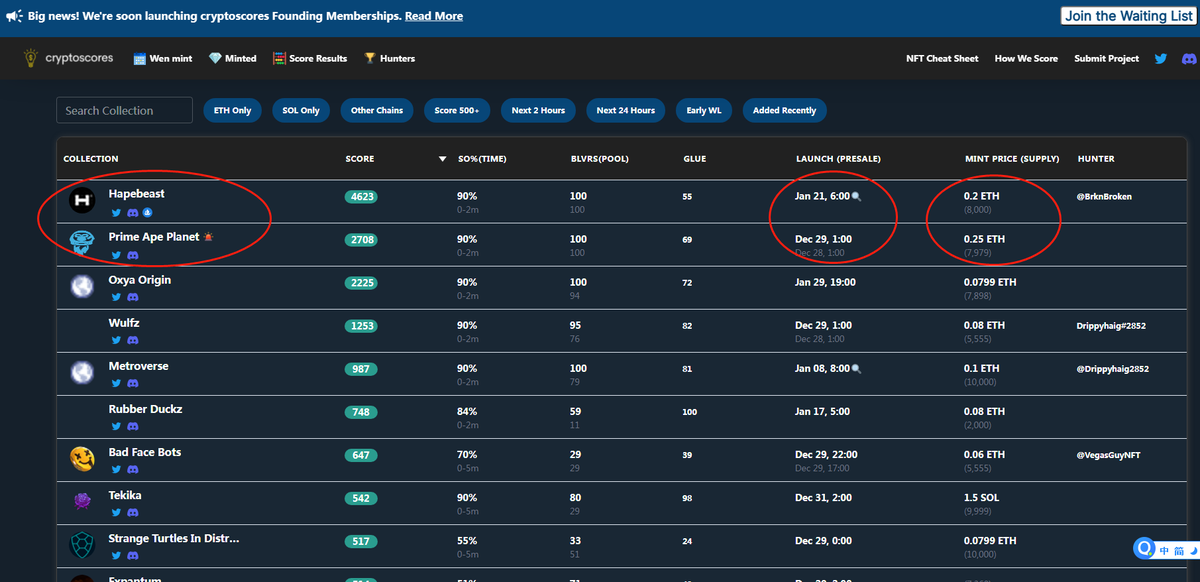Open hunter @VegasGuyNFT's profile link
The image size is (1200, 582).
(1108, 455)
